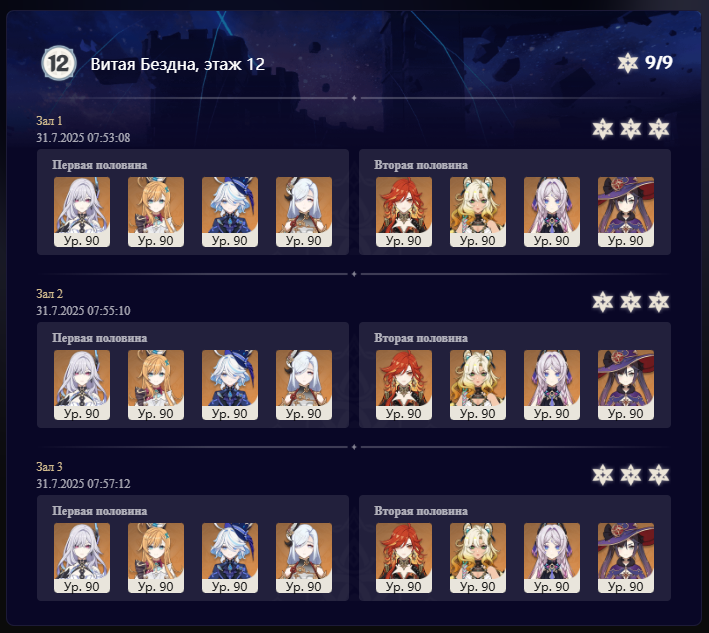Open the witch hat character in Зал 3
Screen dimensions: 709x633
pyautogui.click(x=626, y=558)
